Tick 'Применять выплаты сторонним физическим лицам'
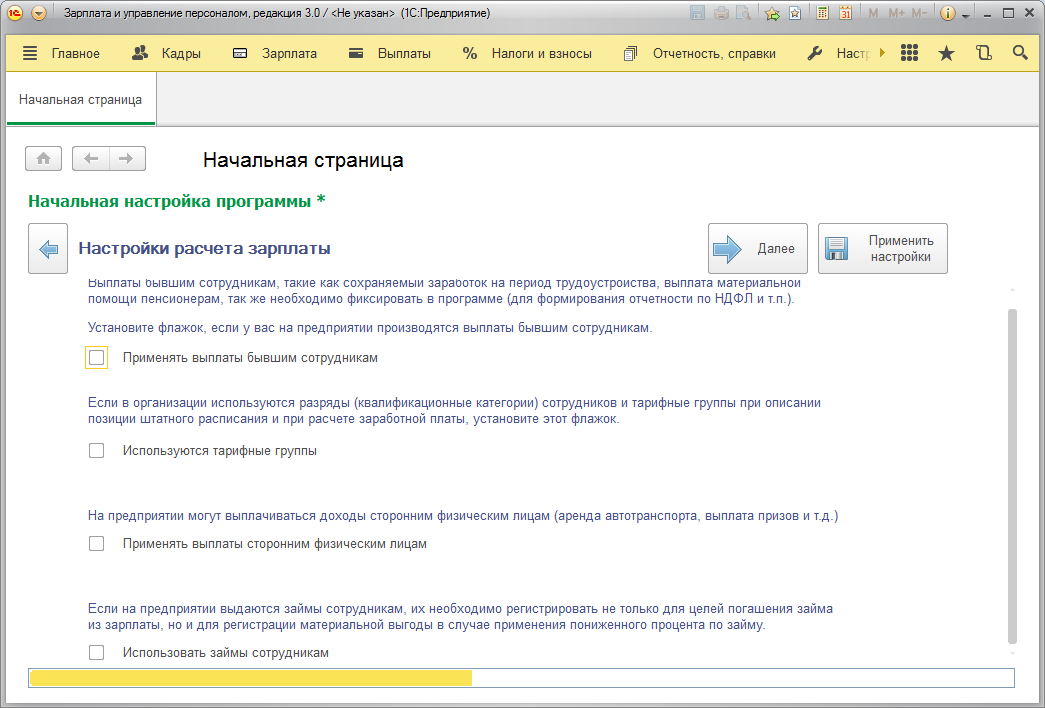Image resolution: width=1045 pixels, height=708 pixels. click(x=97, y=544)
